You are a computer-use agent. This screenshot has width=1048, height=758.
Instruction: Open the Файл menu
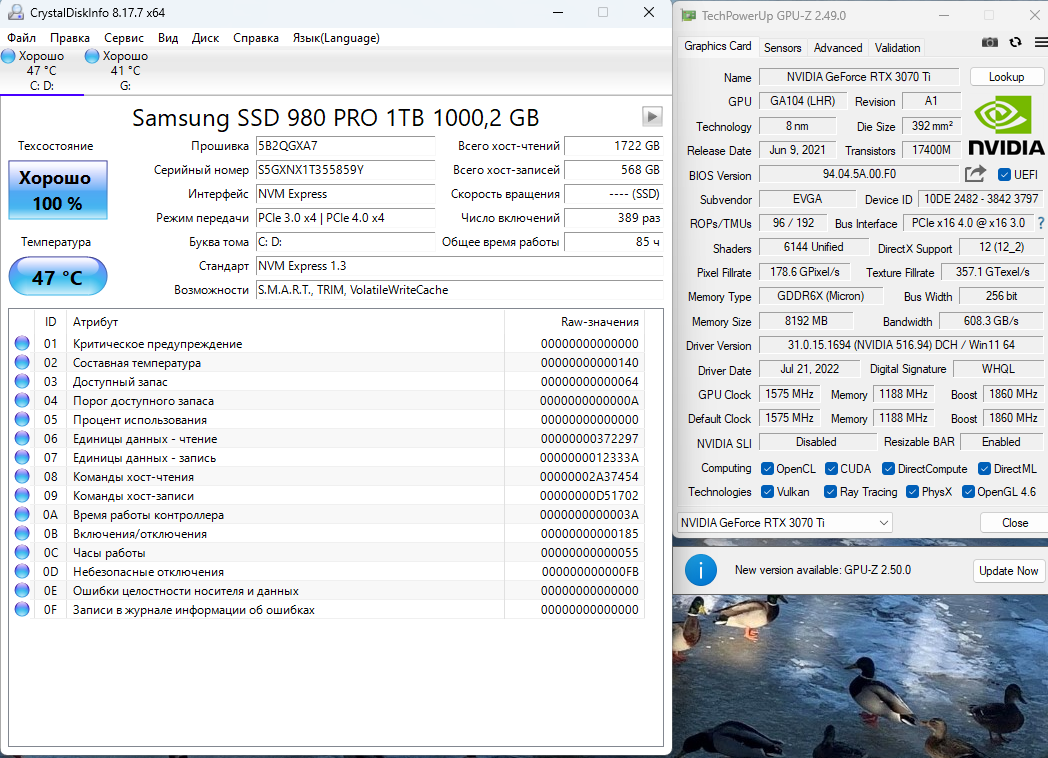click(x=21, y=38)
